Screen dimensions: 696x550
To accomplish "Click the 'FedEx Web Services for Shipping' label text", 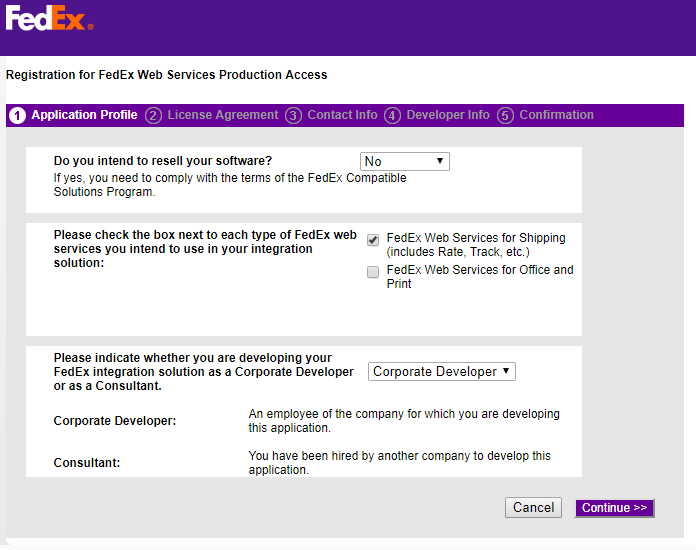I will (476, 245).
